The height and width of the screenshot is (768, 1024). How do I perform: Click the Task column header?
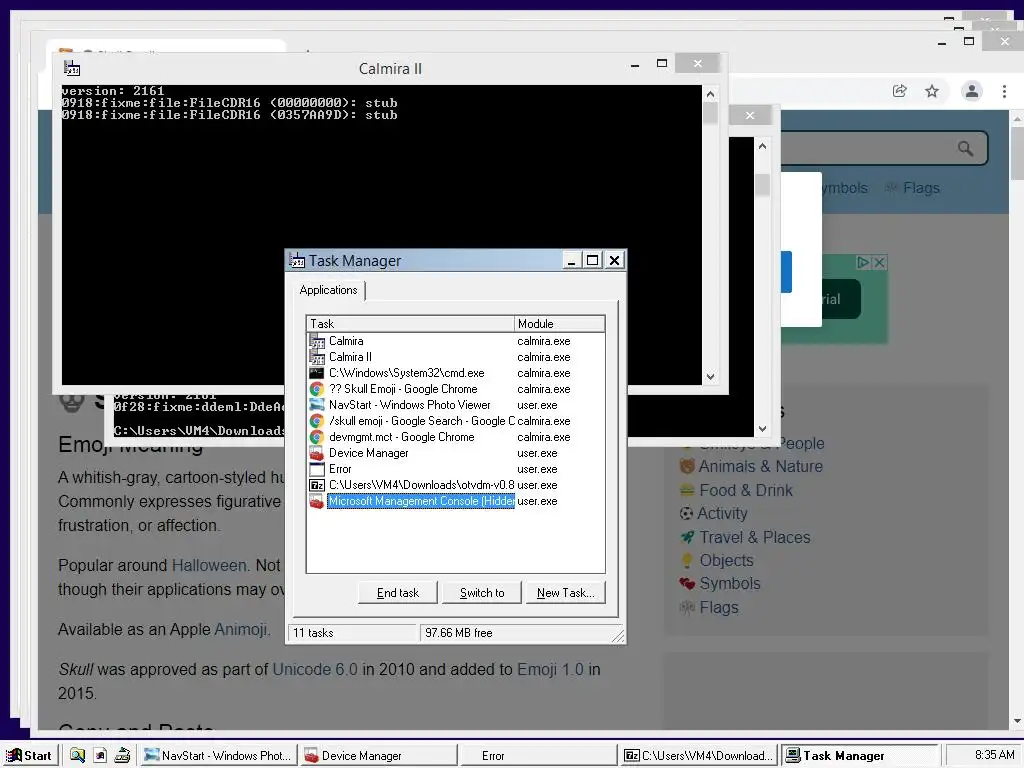tap(410, 324)
